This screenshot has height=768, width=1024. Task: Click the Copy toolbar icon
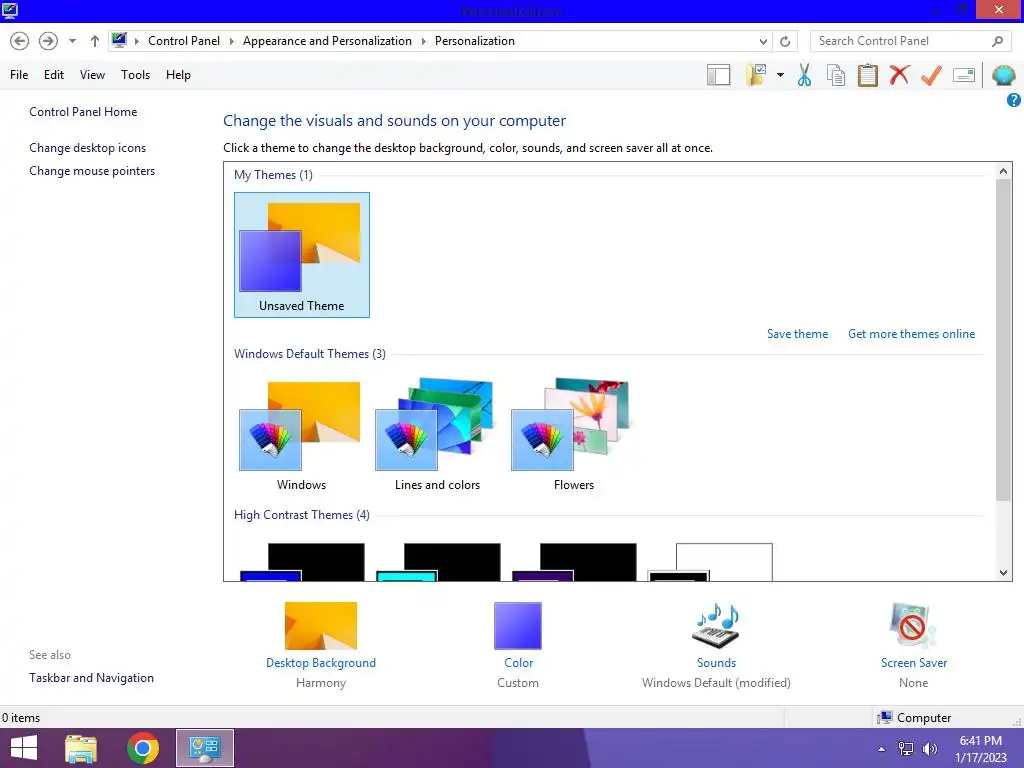(836, 75)
